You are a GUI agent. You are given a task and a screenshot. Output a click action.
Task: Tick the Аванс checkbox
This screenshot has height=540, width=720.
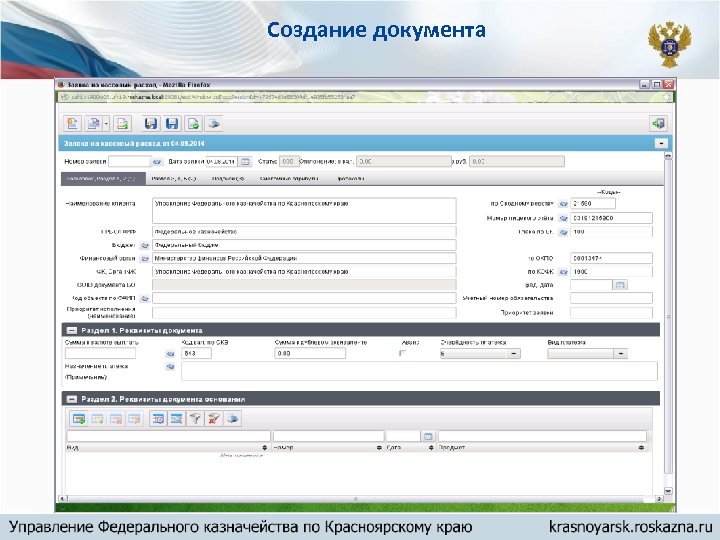point(402,353)
